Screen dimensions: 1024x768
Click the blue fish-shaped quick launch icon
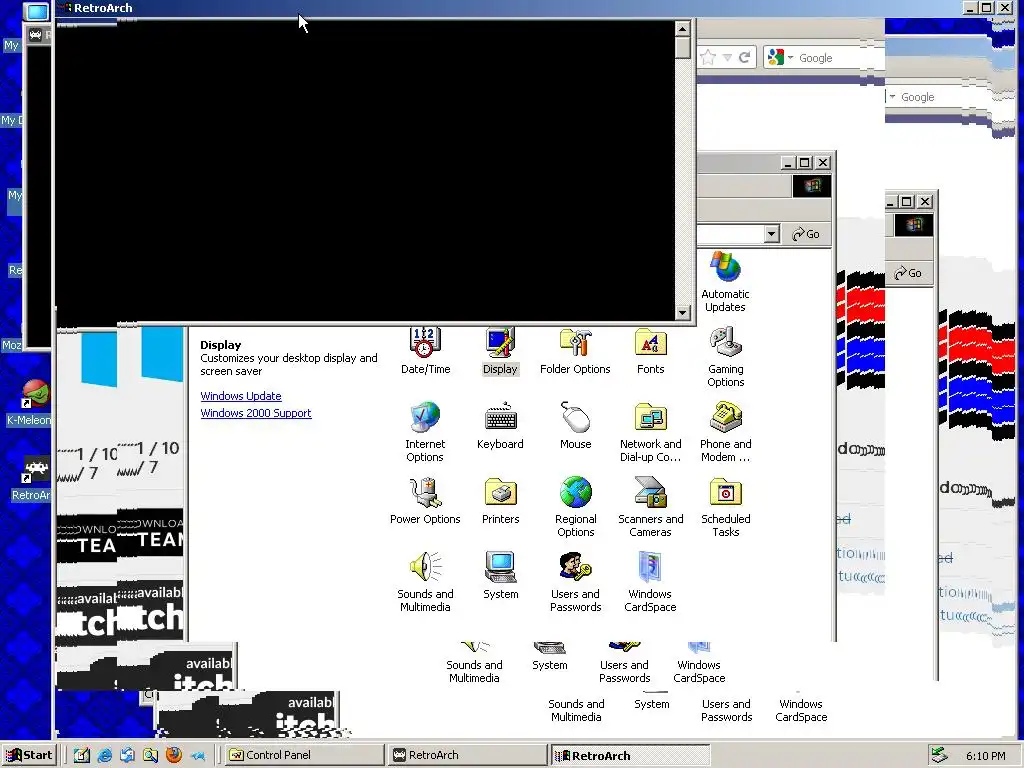pyautogui.click(x=197, y=756)
